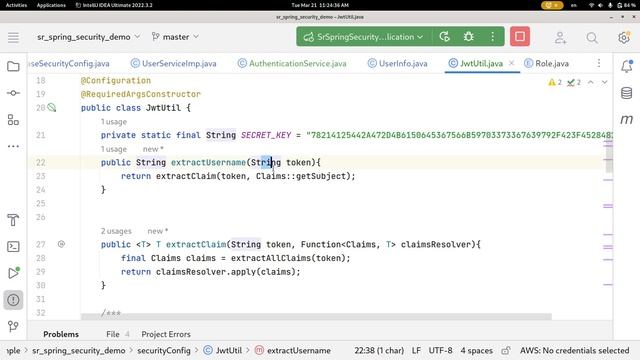This screenshot has height=360, width=640.
Task: Go to next highlighted error arrow
Action: [x=604, y=82]
